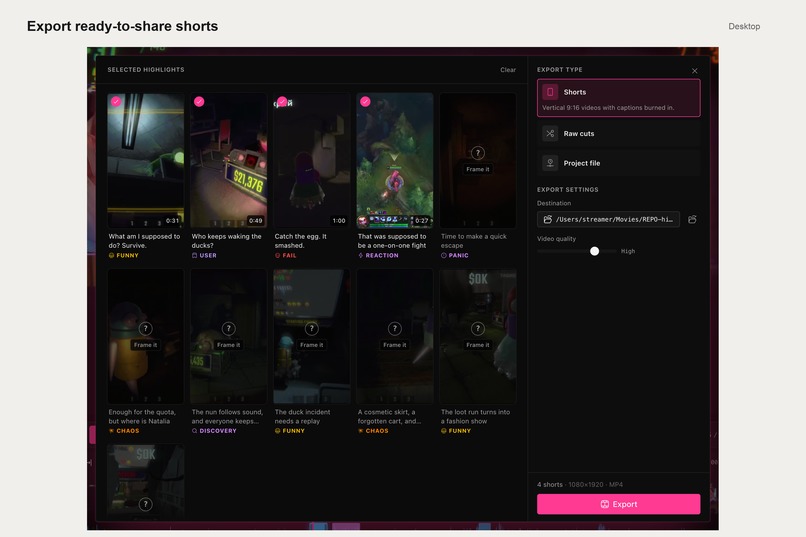Image resolution: width=806 pixels, height=537 pixels.
Task: Adjust the Video quality slider handle
Action: (594, 251)
